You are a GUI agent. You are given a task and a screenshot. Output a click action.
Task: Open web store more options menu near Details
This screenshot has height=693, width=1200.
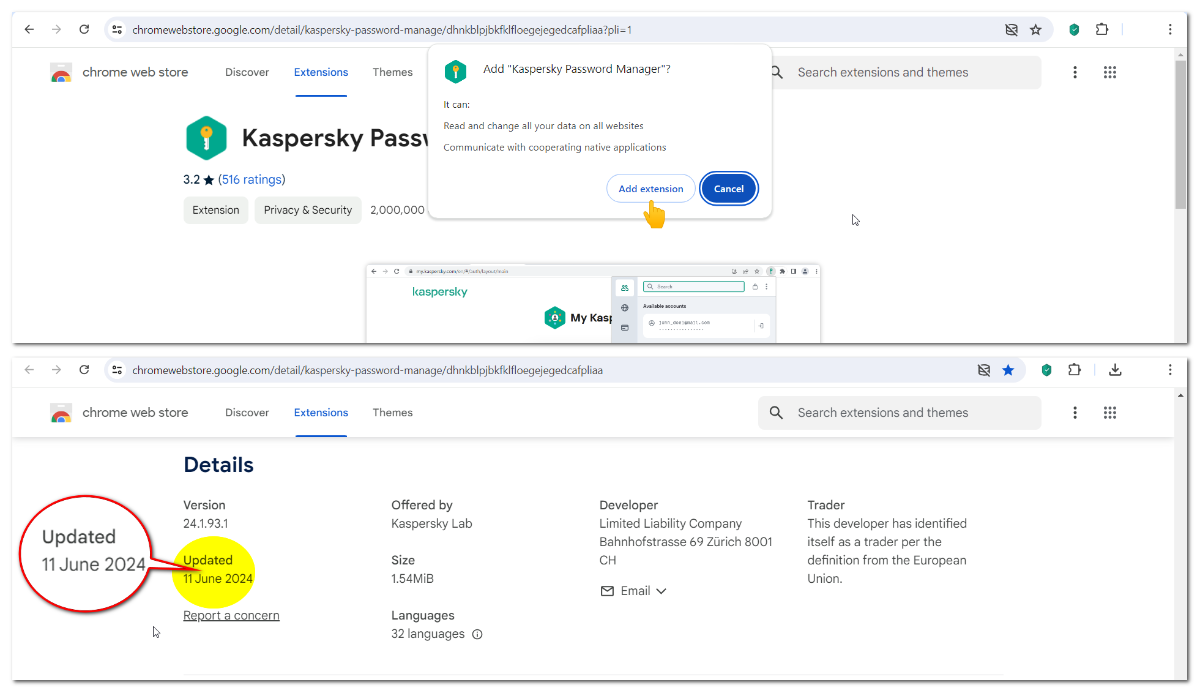(x=1075, y=412)
